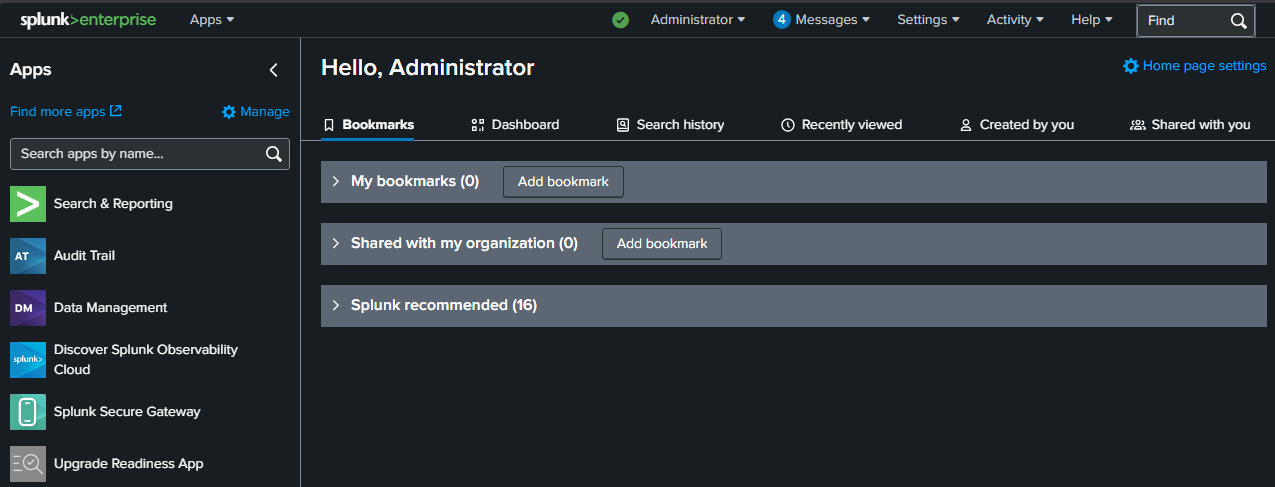Screen dimensions: 1275x487
Task: Open the Administrator menu
Action: coord(698,20)
